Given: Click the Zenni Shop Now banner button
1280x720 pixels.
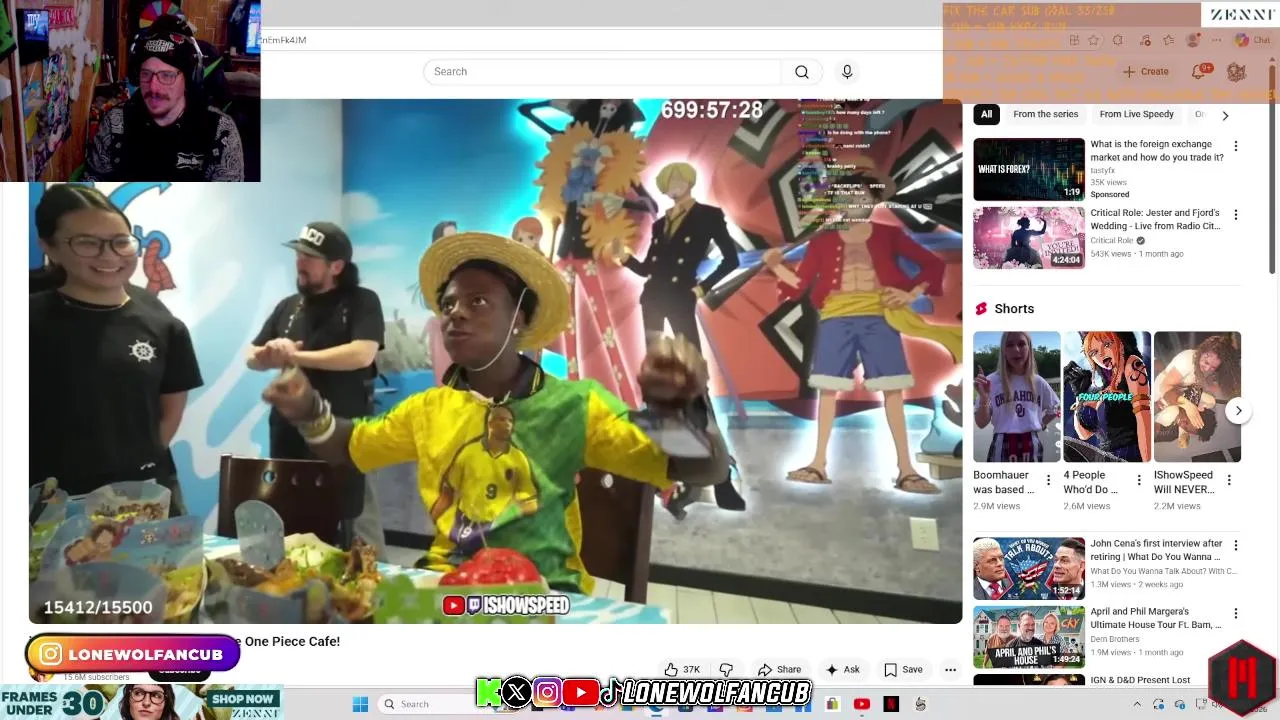Looking at the screenshot, I should click(x=243, y=699).
